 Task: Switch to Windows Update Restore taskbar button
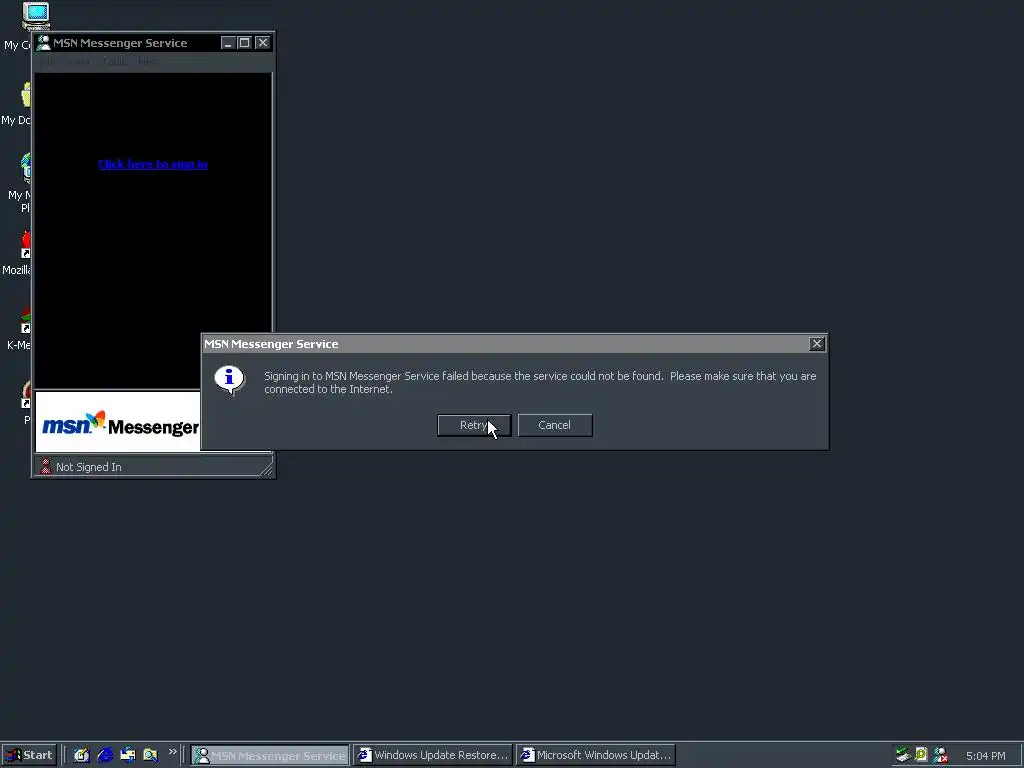pos(434,755)
